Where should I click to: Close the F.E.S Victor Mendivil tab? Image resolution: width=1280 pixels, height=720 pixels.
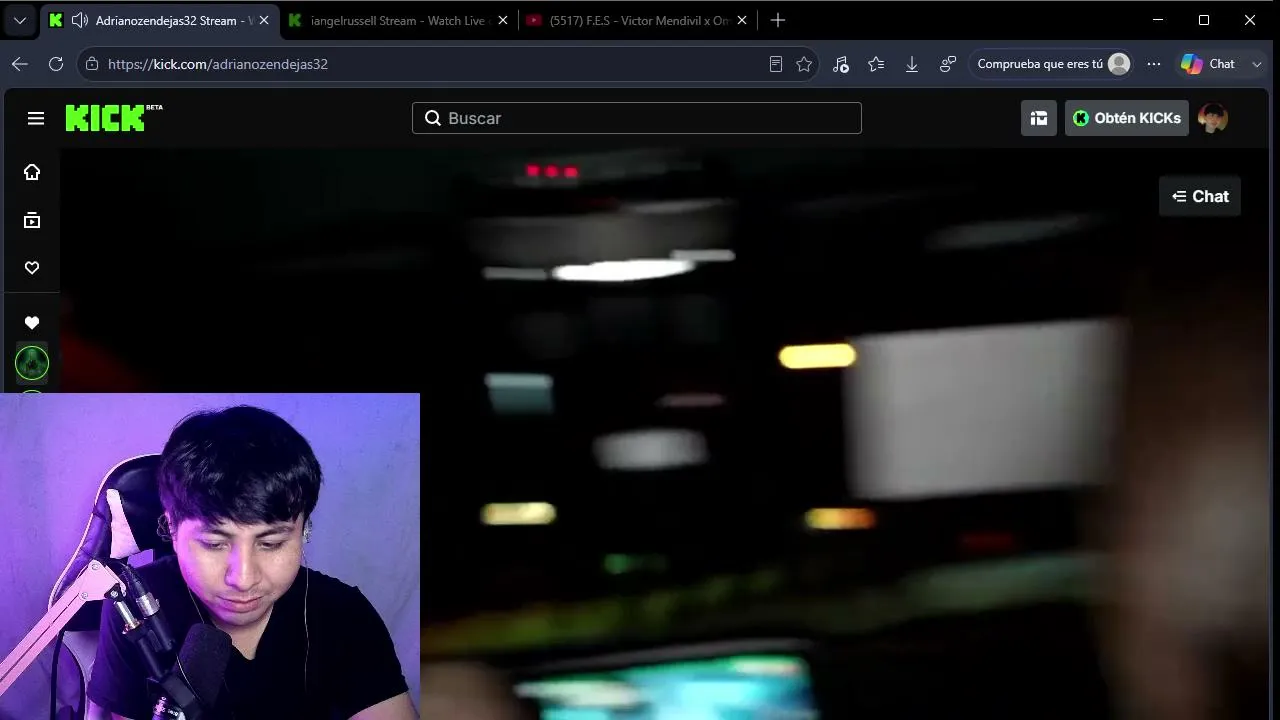click(x=742, y=20)
